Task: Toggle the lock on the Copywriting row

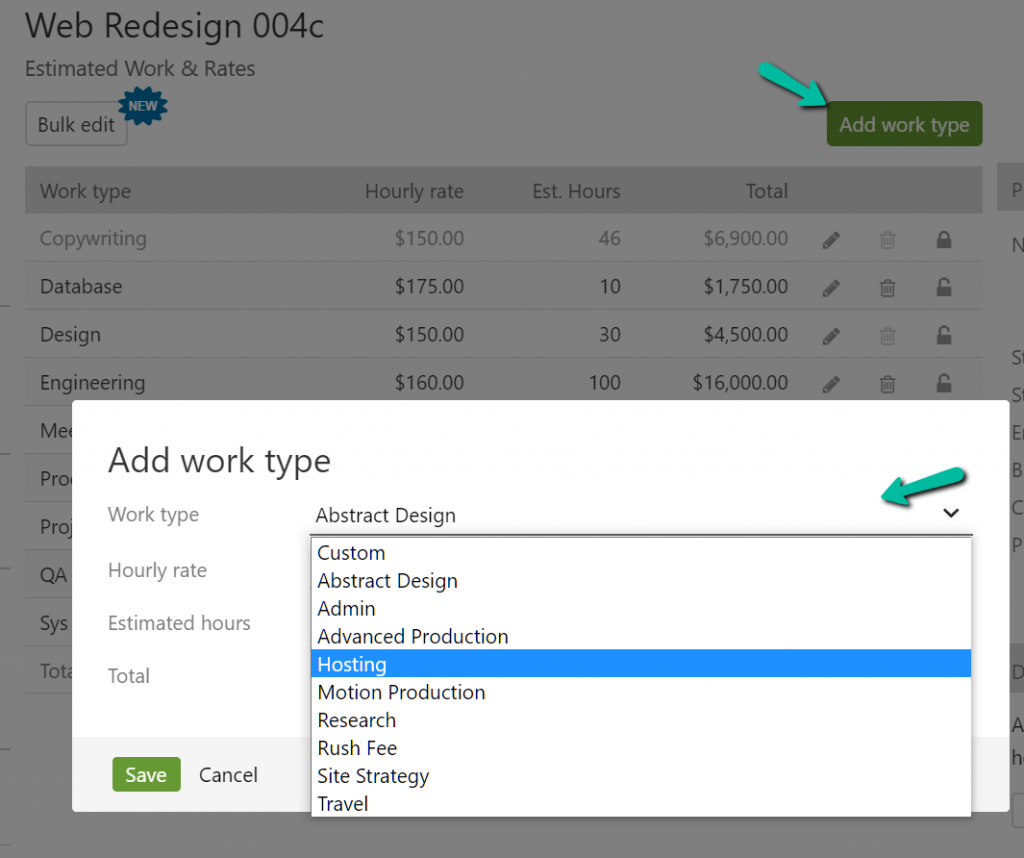Action: pyautogui.click(x=943, y=239)
